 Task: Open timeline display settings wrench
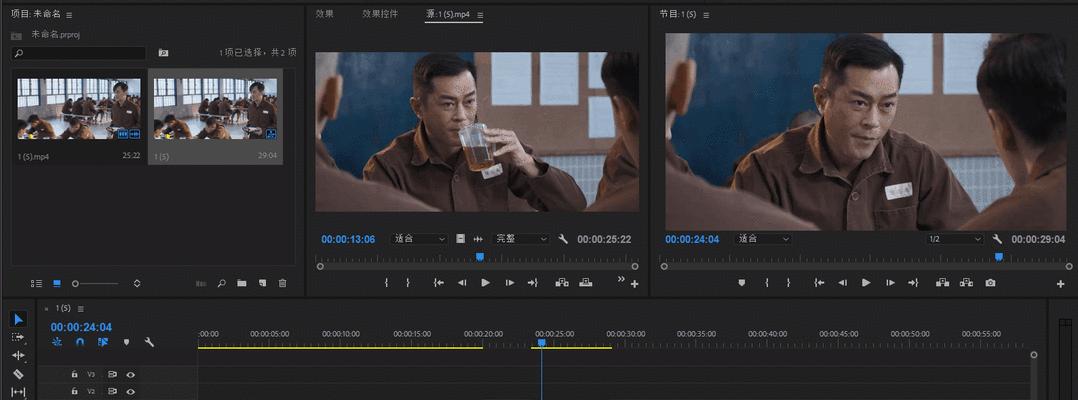(149, 342)
